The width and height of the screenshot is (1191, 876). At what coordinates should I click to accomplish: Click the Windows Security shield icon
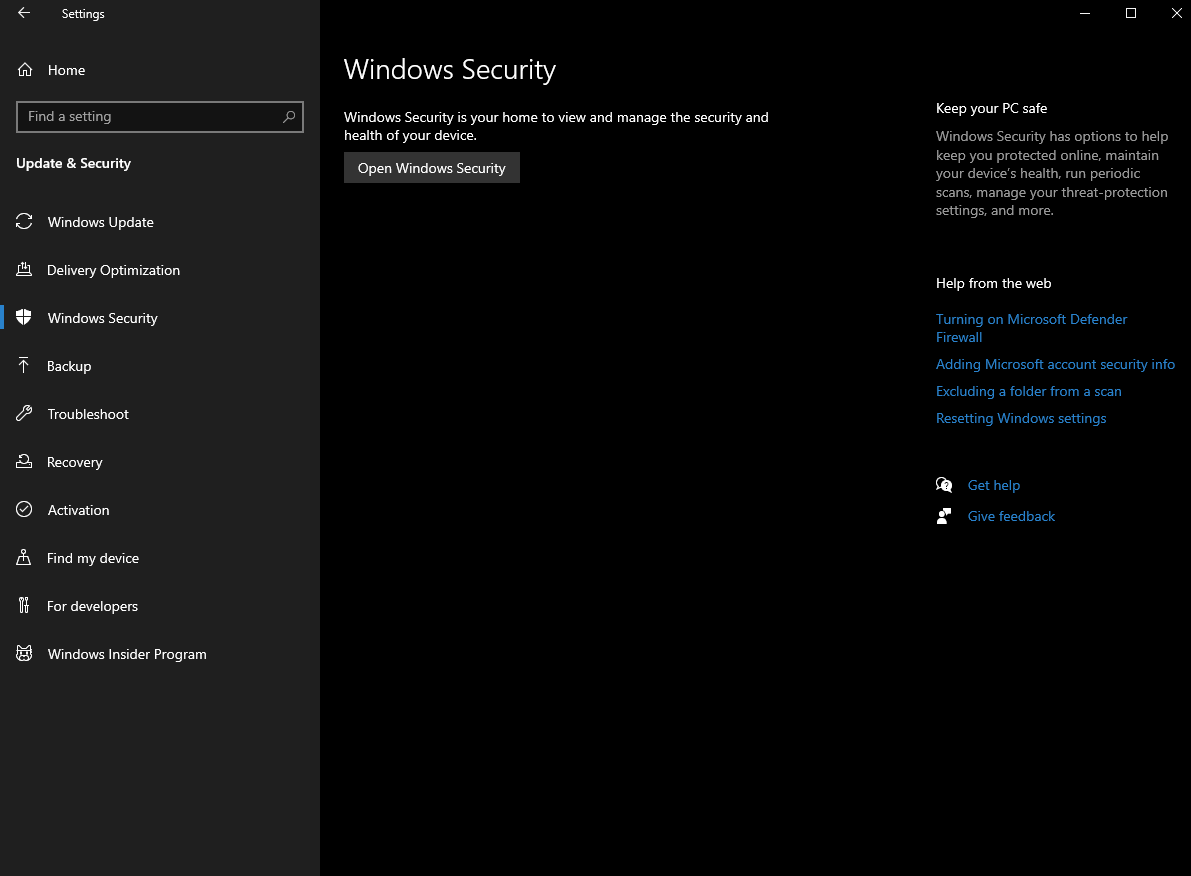pos(24,317)
